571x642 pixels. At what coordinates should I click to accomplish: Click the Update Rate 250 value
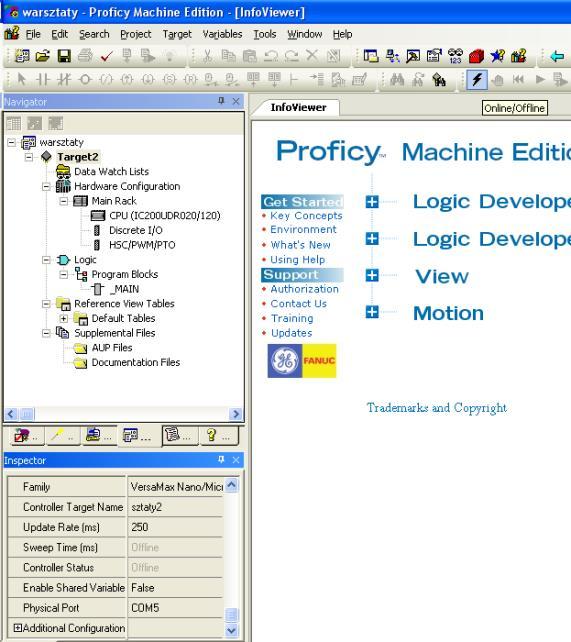coord(175,527)
